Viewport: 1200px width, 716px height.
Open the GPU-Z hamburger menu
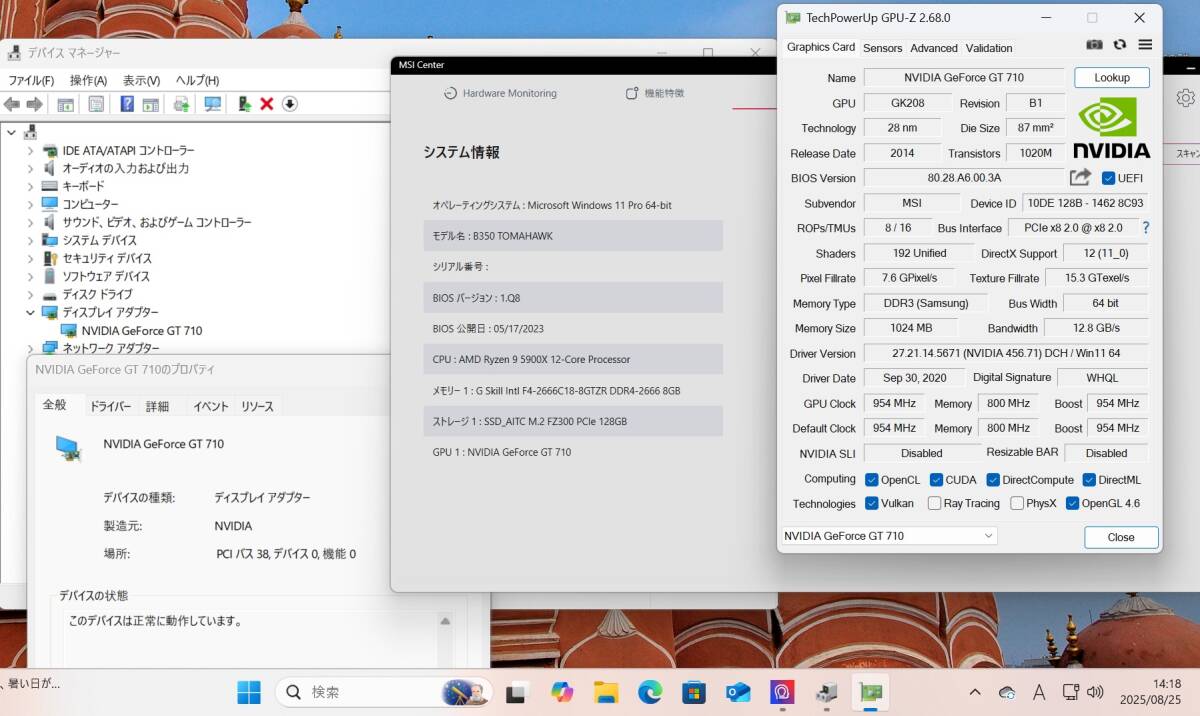click(1145, 45)
